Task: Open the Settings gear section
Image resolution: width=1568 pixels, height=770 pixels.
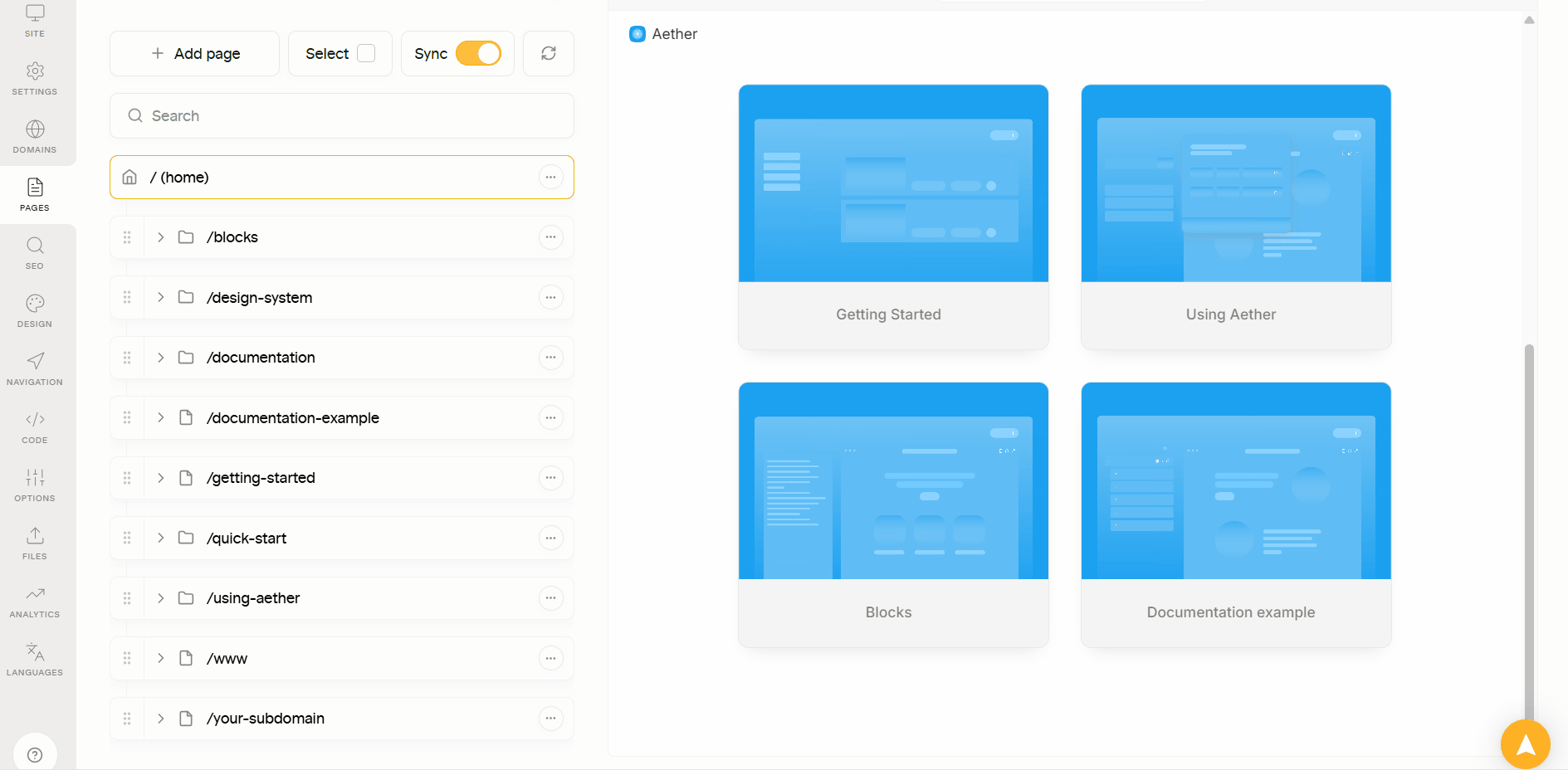Action: (35, 79)
